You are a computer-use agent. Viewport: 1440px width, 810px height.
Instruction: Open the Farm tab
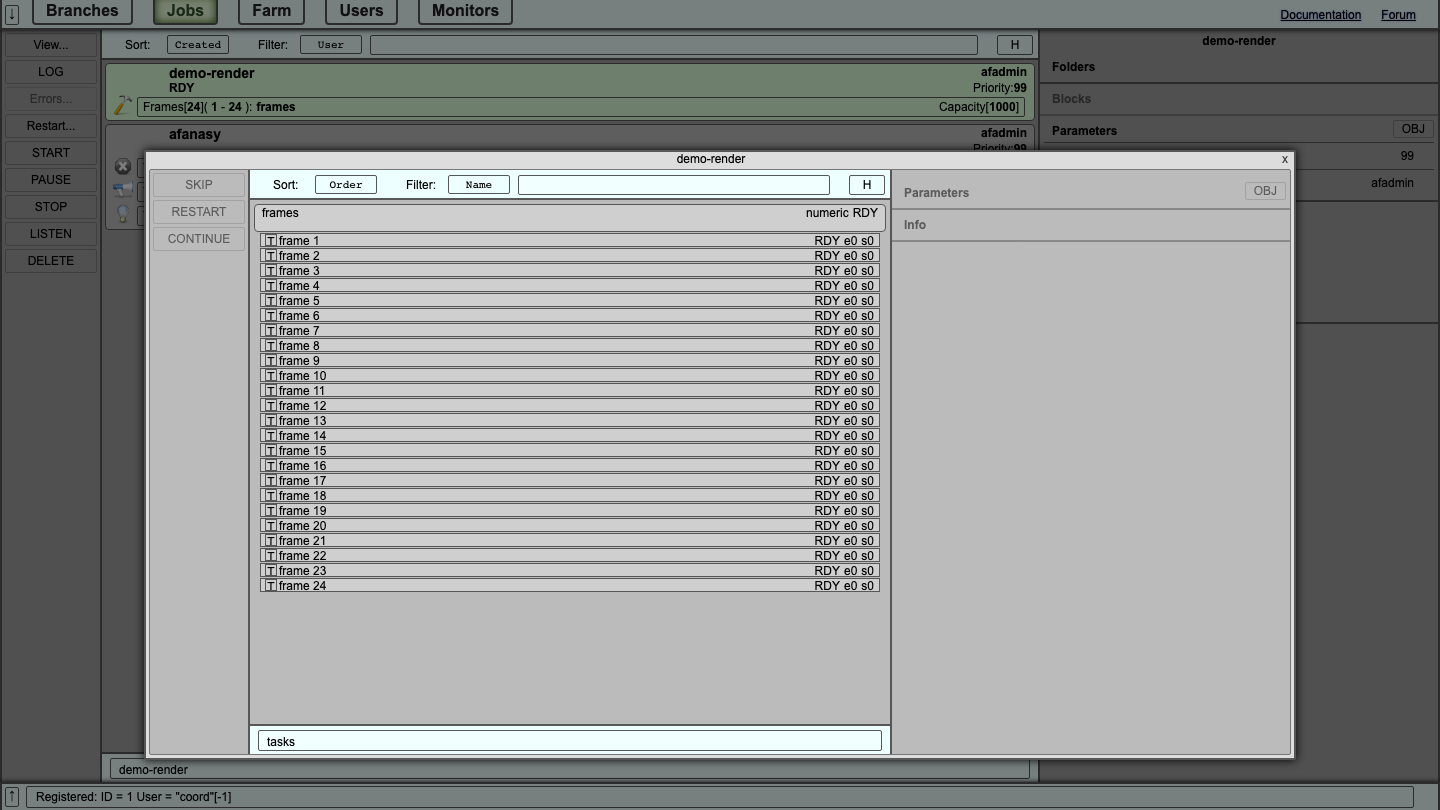272,11
